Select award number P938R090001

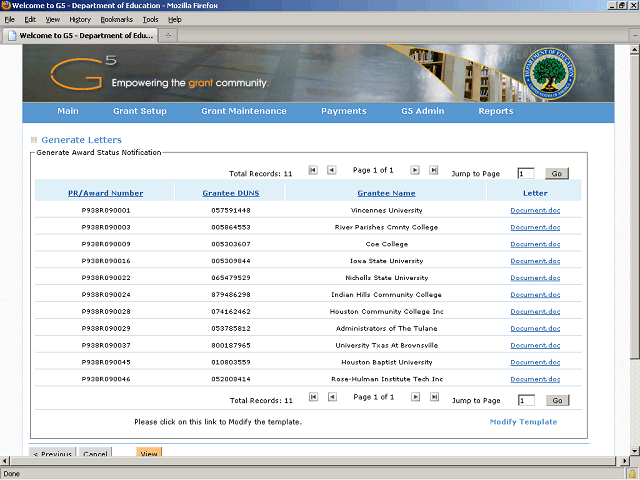(106, 210)
